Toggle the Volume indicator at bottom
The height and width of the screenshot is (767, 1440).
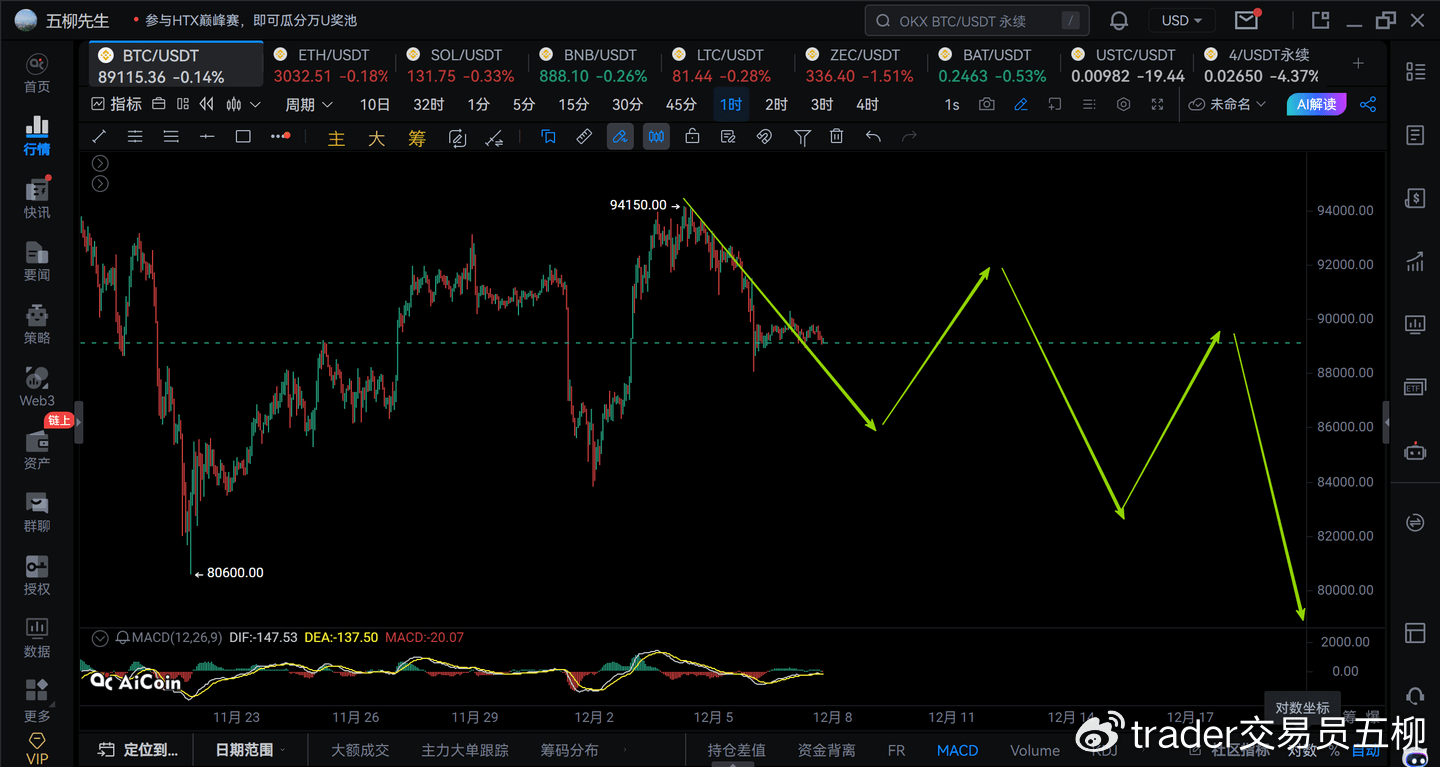coord(1034,750)
